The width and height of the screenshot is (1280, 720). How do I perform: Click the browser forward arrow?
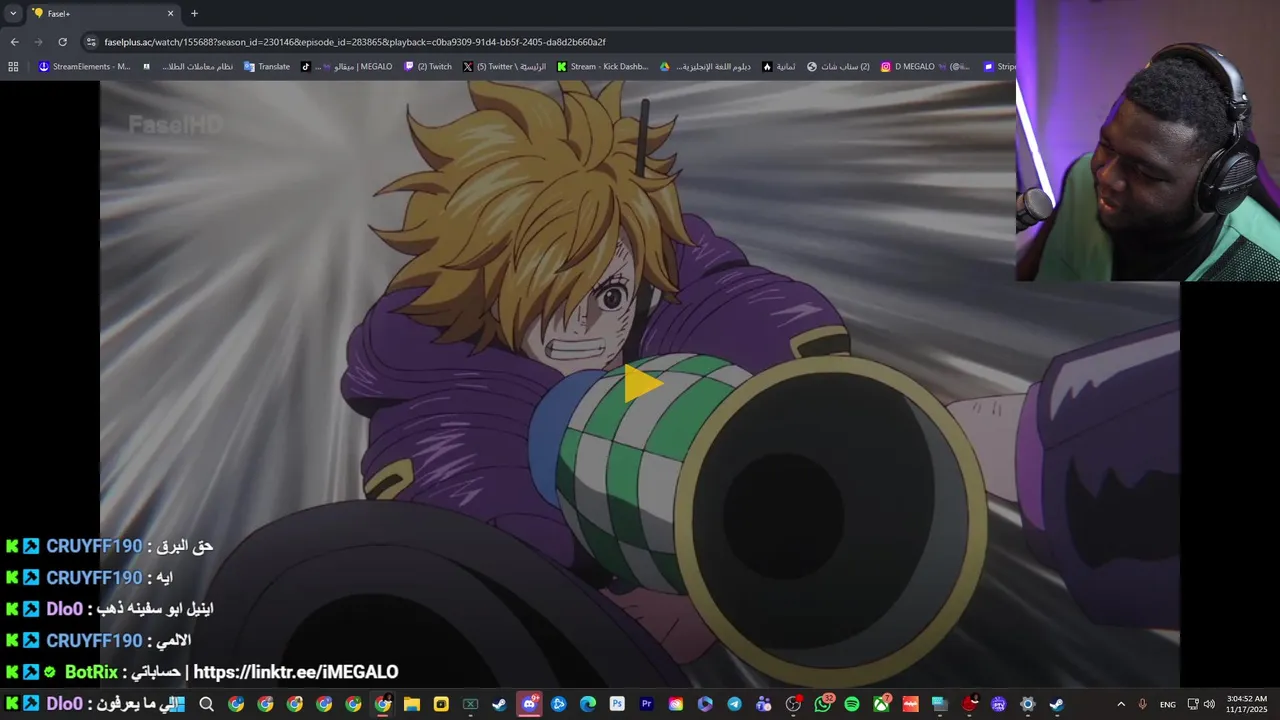click(38, 42)
